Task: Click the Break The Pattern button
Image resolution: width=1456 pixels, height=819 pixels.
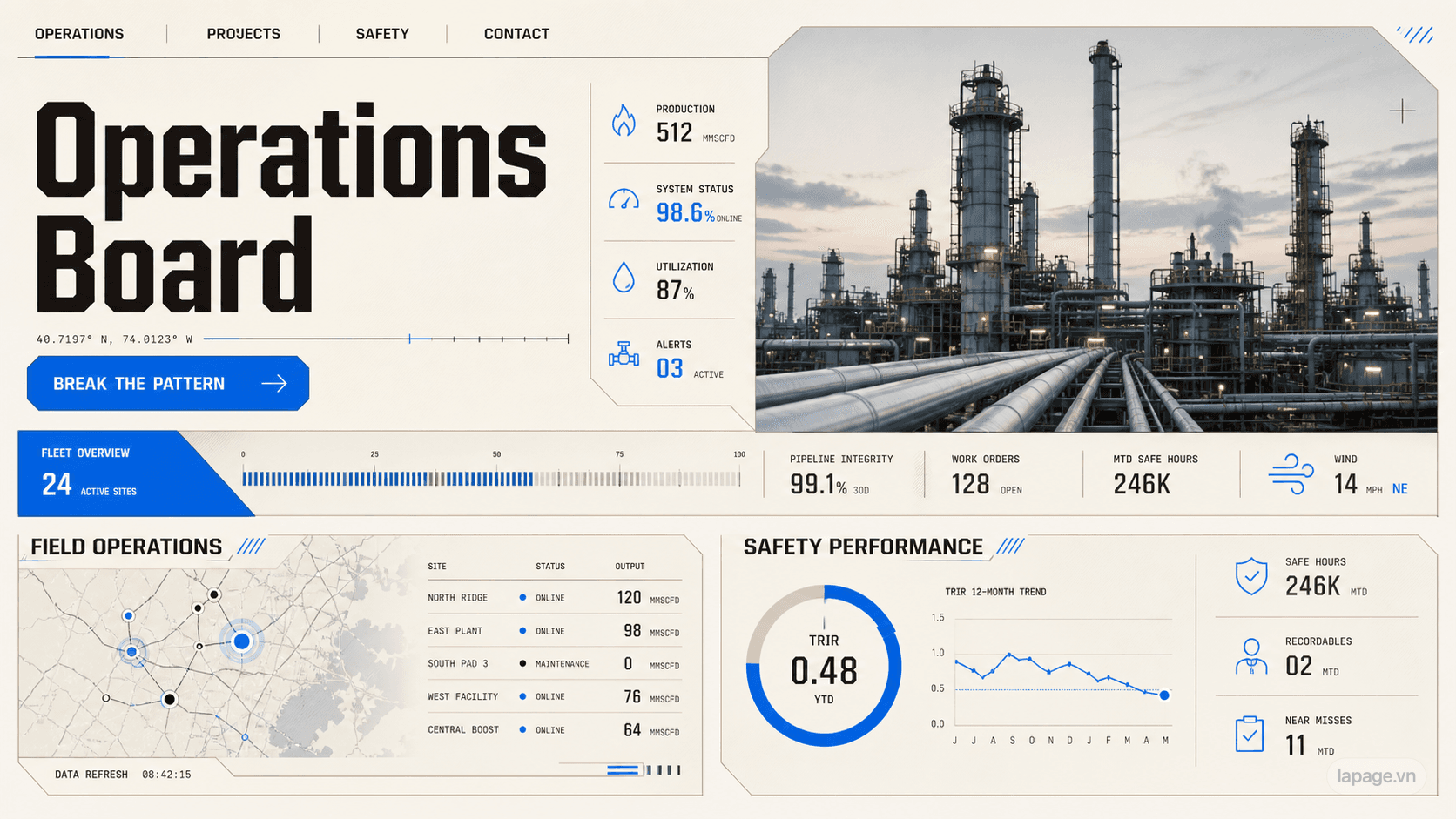Action: point(168,383)
